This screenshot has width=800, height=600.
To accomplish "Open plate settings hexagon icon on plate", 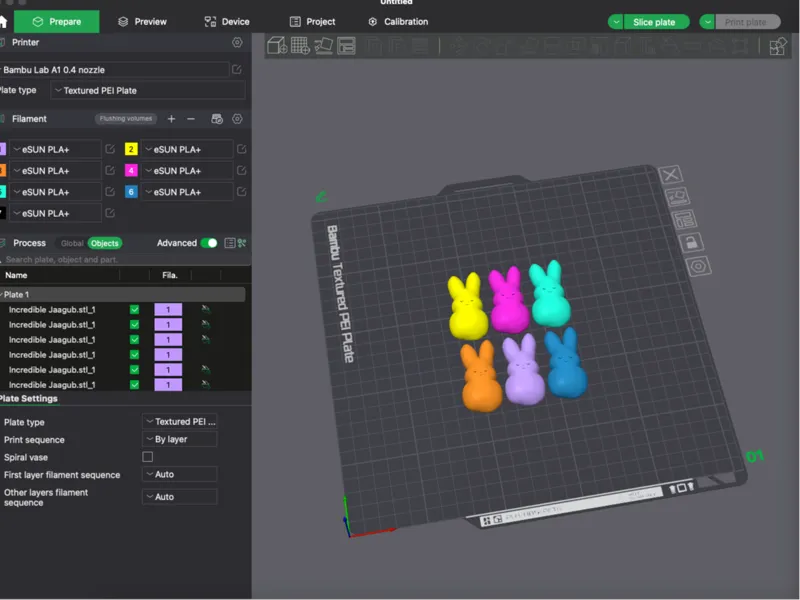I will (698, 266).
